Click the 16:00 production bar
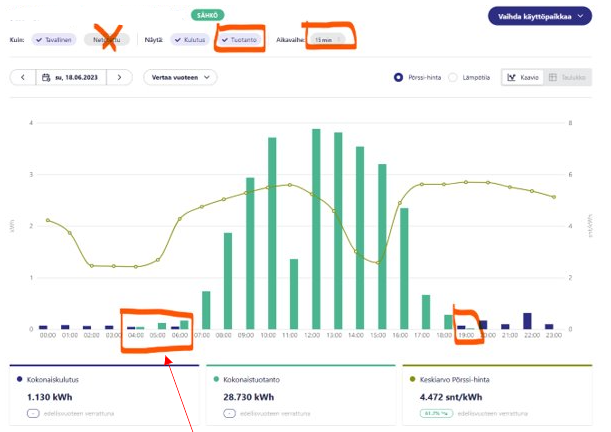 coord(404,269)
